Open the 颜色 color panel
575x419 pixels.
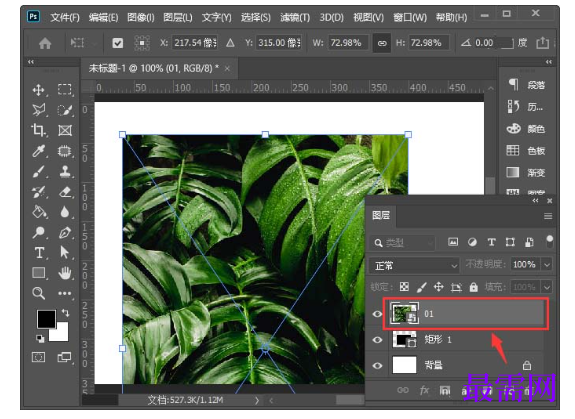tap(527, 129)
